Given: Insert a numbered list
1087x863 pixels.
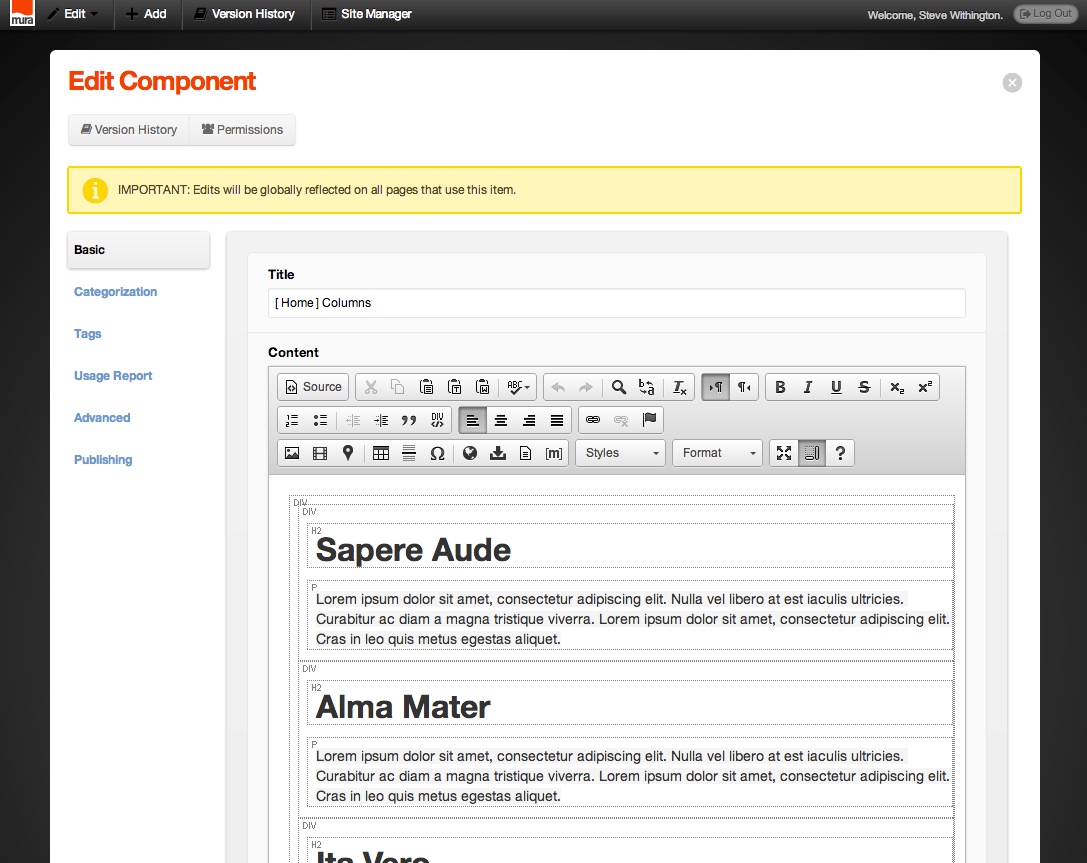Looking at the screenshot, I should tap(292, 420).
